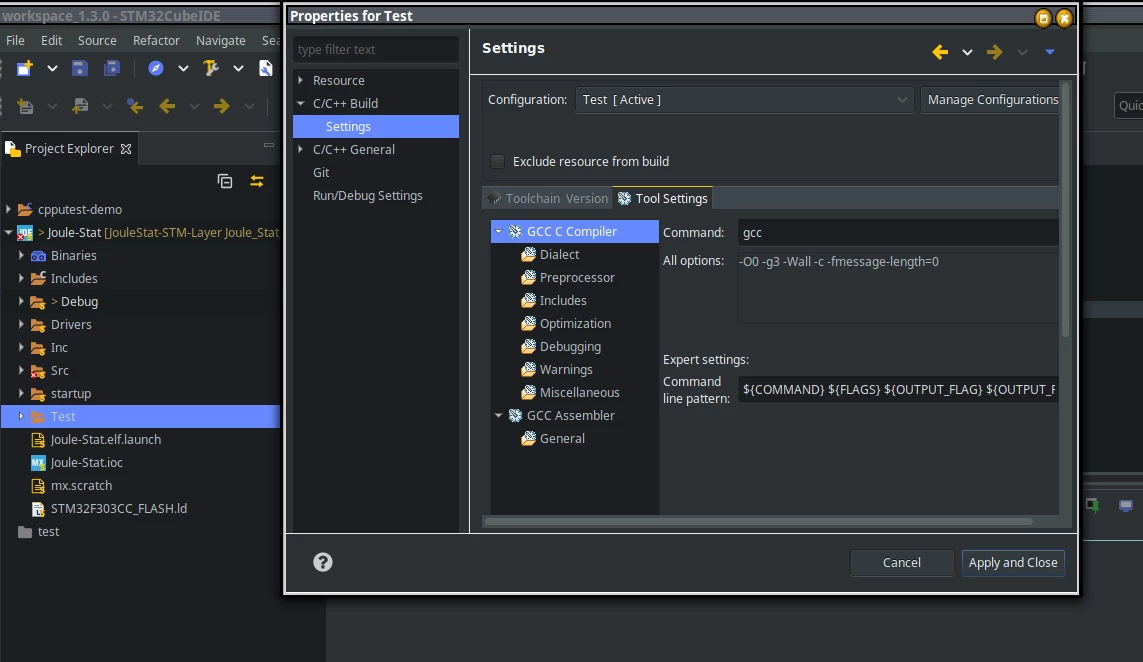This screenshot has width=1143, height=662.
Task: Expand the cpputest-demo project
Action: point(8,209)
